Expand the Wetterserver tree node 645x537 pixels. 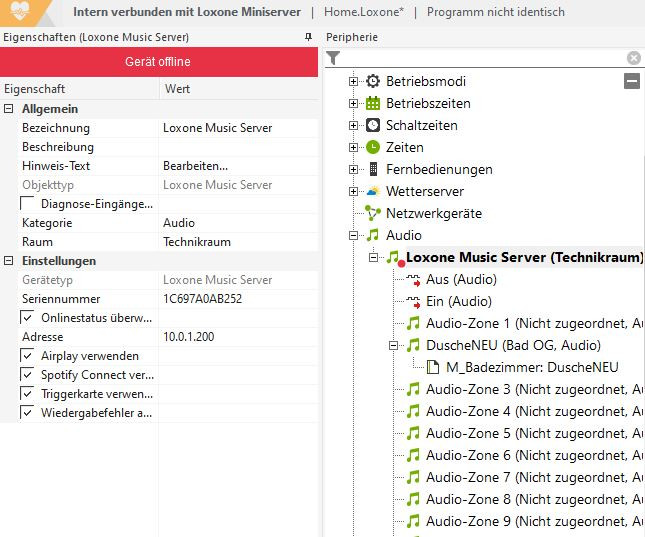point(353,191)
